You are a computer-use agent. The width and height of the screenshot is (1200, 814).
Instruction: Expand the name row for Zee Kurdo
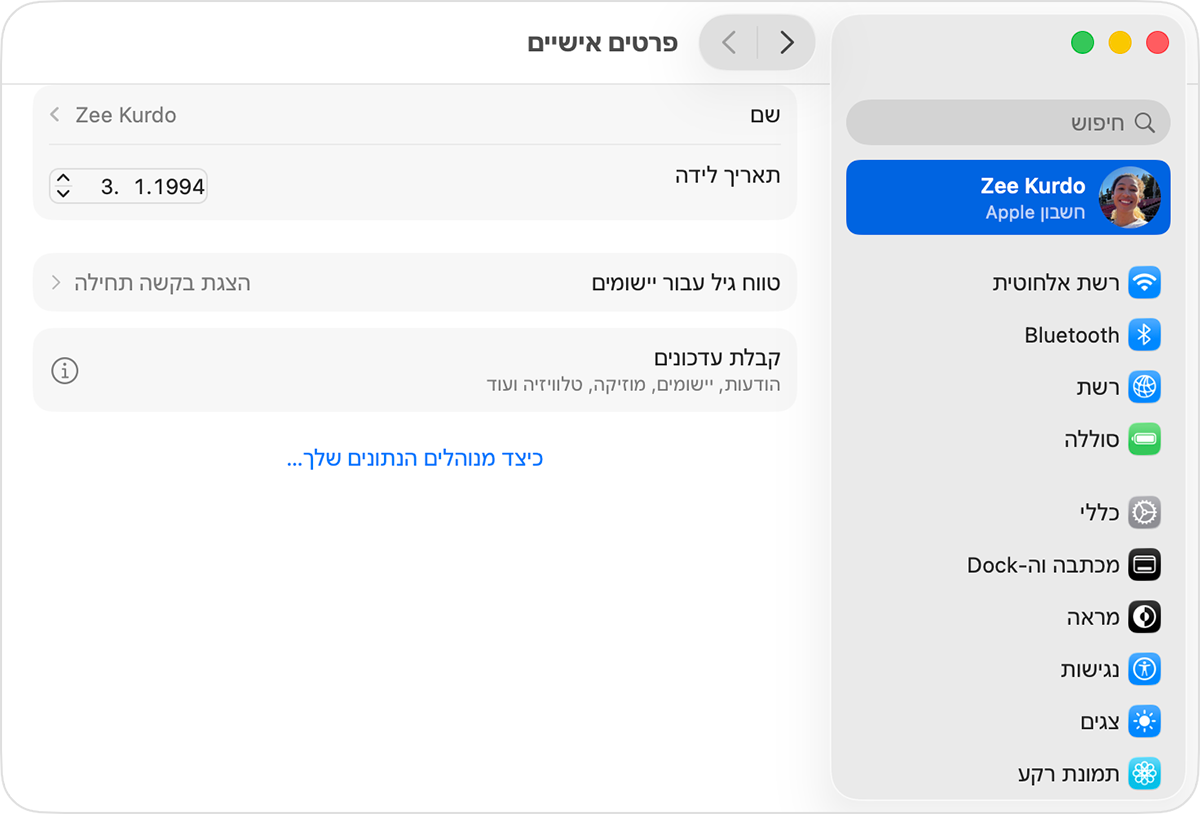(x=54, y=114)
